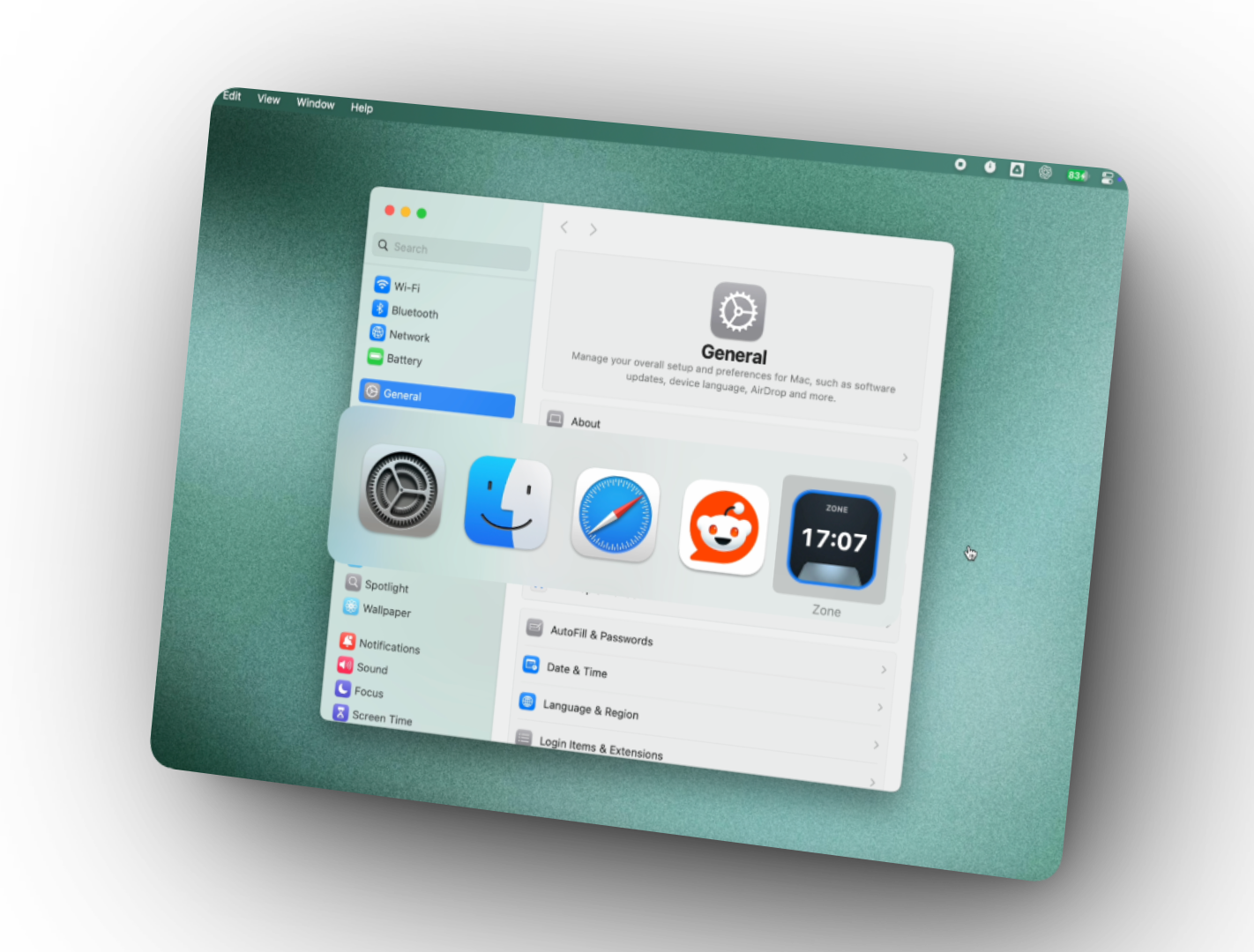Open the Edit menu
The image size is (1254, 952).
click(x=232, y=95)
